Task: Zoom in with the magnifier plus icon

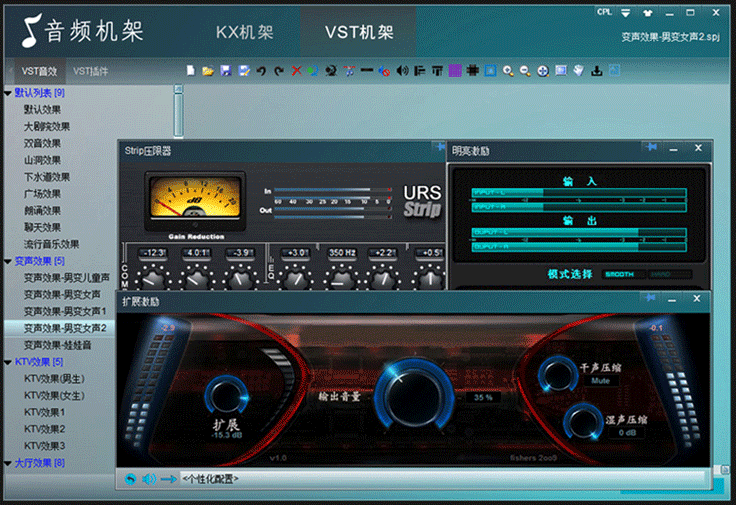Action: tap(508, 71)
